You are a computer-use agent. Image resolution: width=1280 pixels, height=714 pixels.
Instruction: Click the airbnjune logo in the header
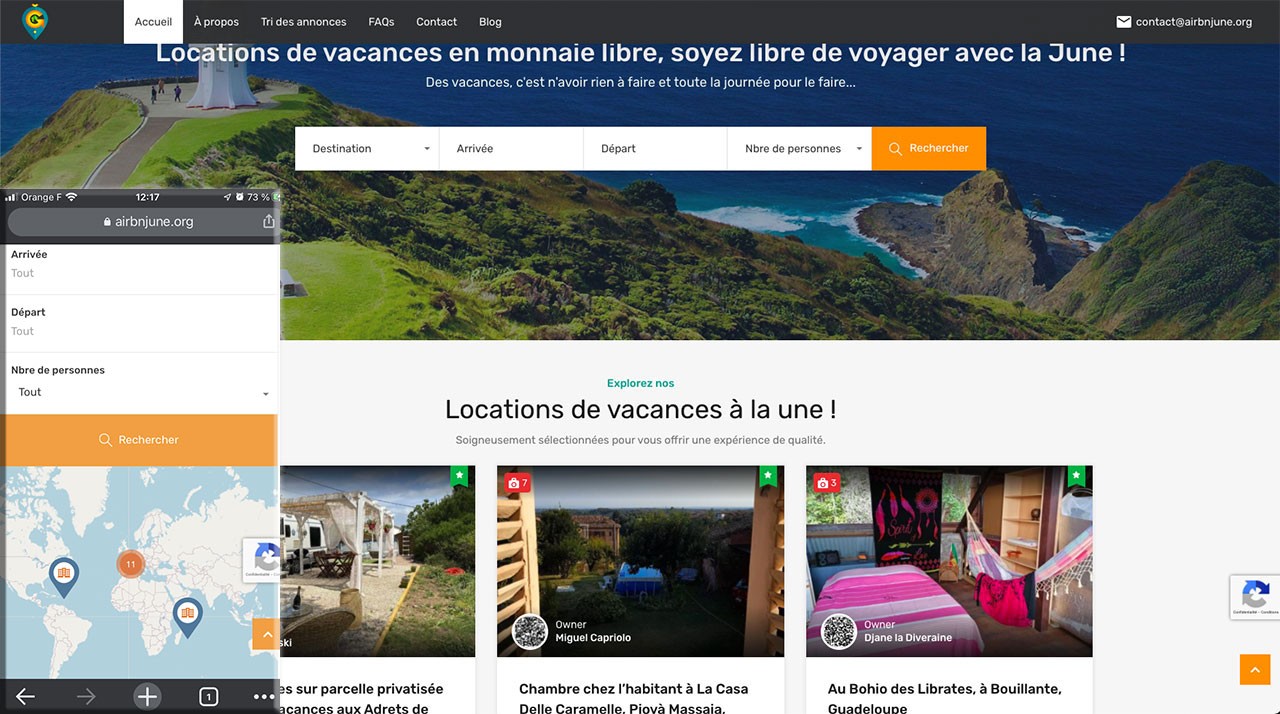point(35,21)
